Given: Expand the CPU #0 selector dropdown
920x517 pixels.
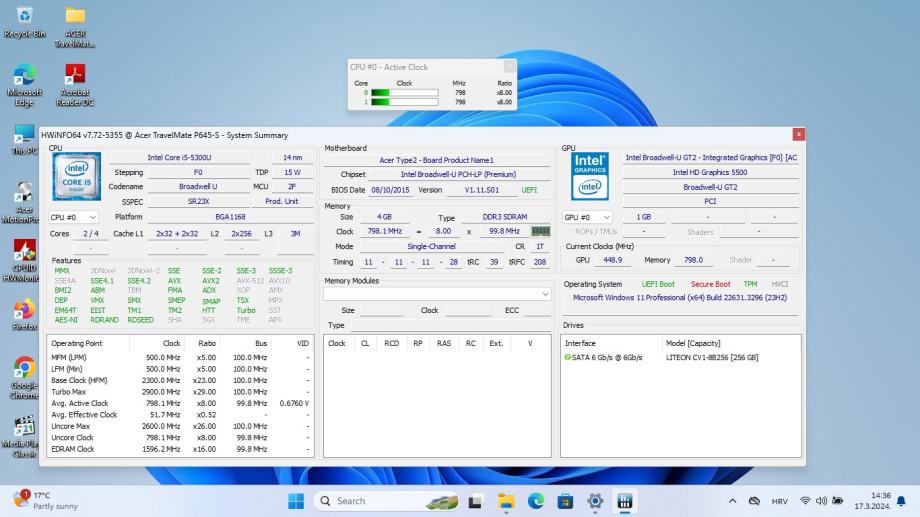Looking at the screenshot, I should (74, 217).
